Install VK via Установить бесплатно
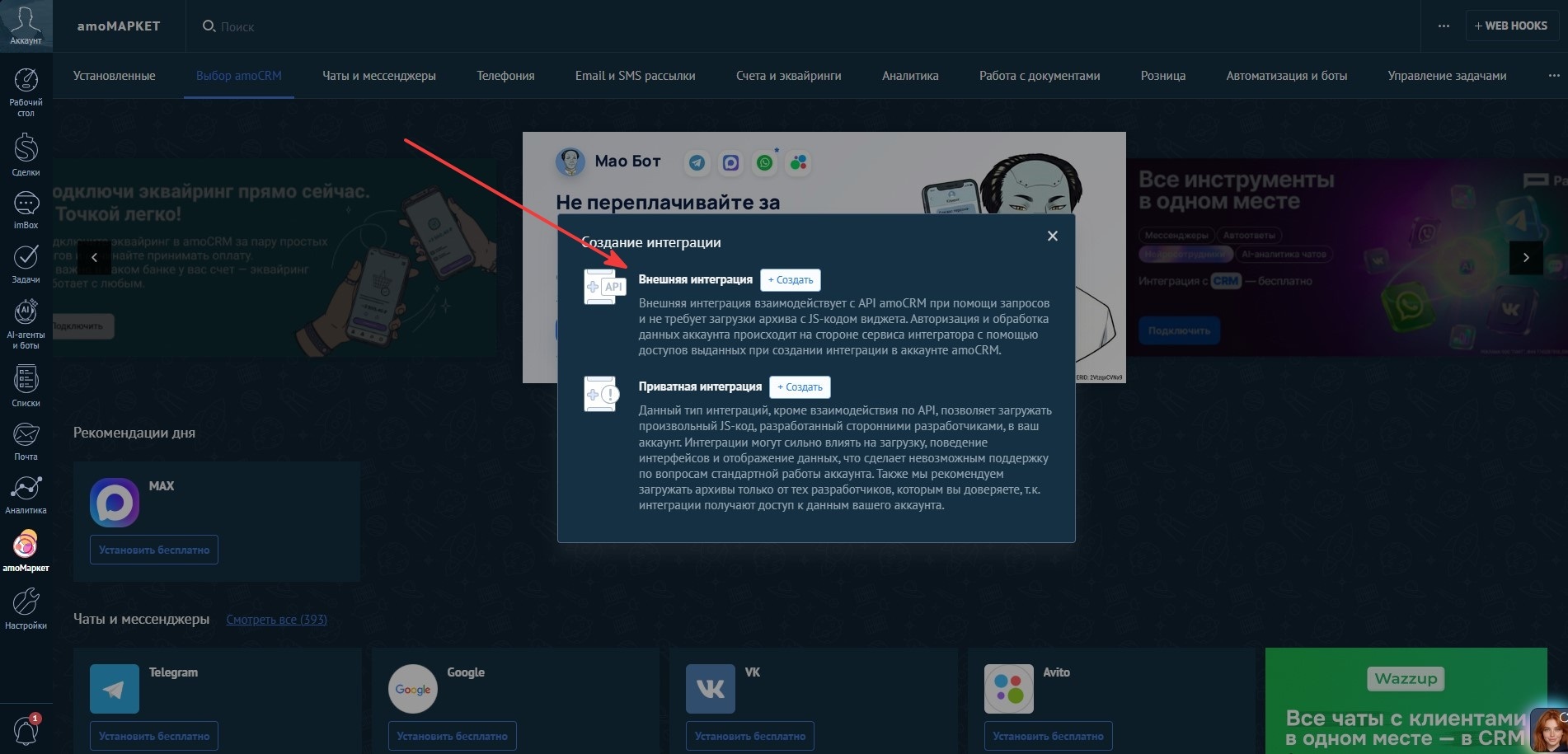The width and height of the screenshot is (1568, 754). tap(750, 736)
